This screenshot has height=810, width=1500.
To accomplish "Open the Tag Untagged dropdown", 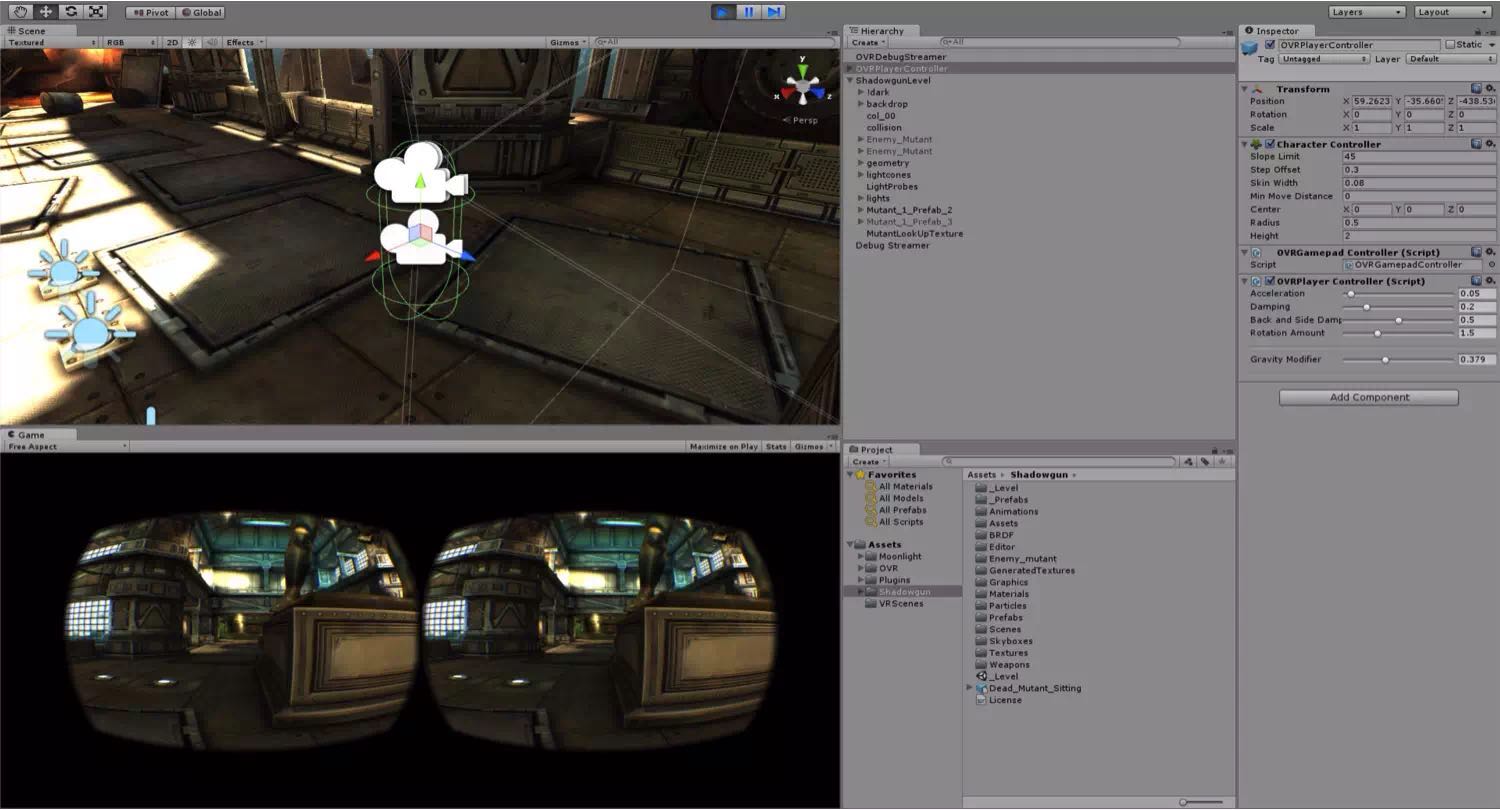I will 1324,59.
